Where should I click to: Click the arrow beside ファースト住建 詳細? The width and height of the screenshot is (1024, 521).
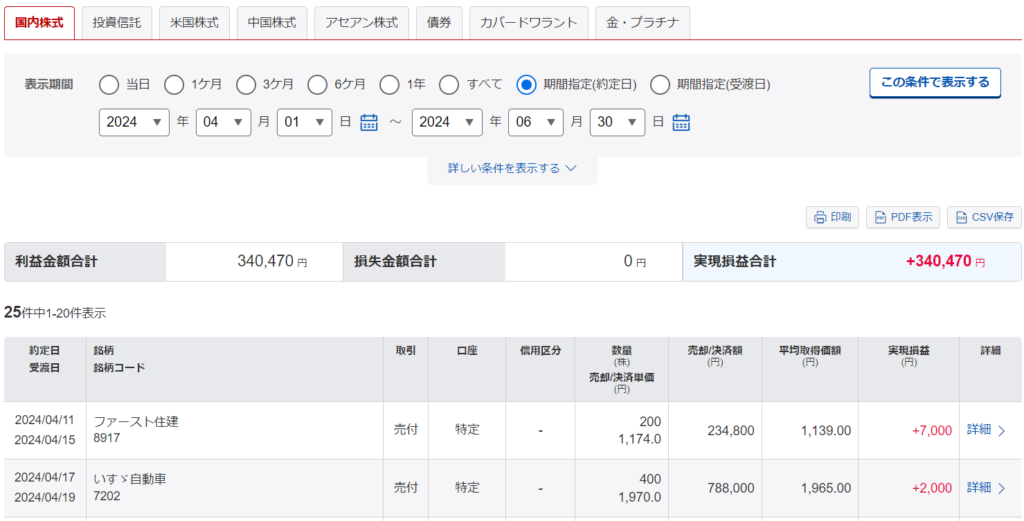[1002, 430]
